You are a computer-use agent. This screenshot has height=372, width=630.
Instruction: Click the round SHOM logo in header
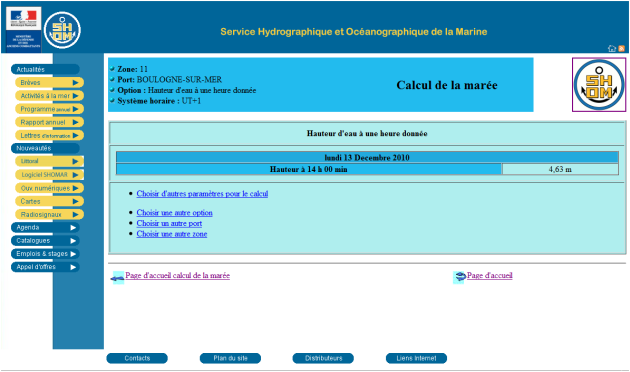62,30
